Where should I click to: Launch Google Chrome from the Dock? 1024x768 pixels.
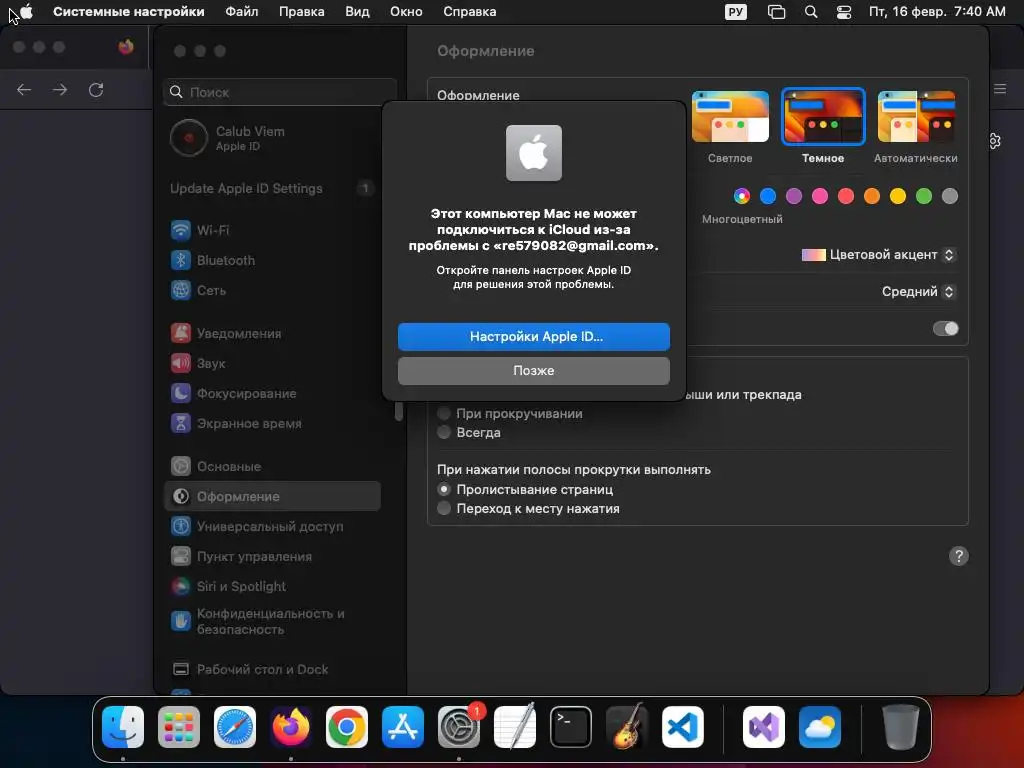[347, 727]
